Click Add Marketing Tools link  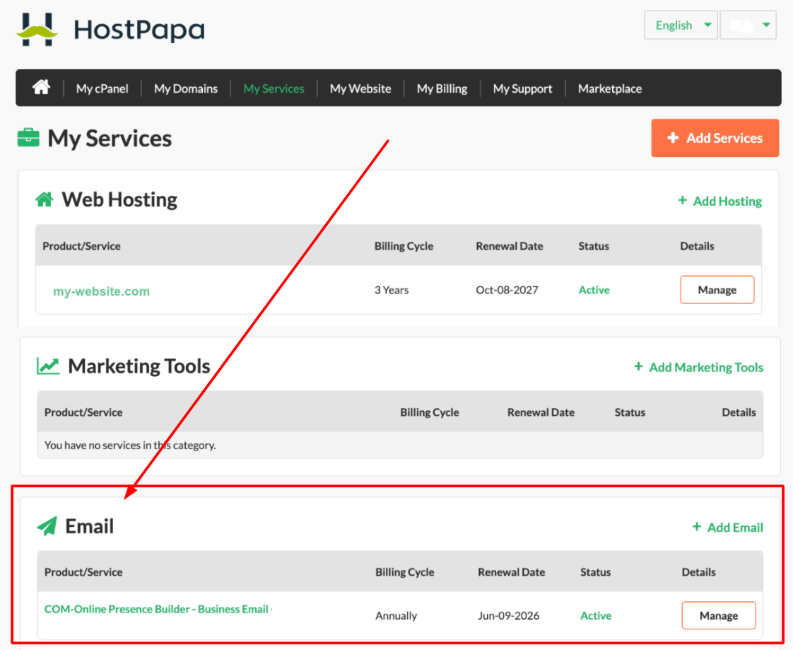(698, 367)
